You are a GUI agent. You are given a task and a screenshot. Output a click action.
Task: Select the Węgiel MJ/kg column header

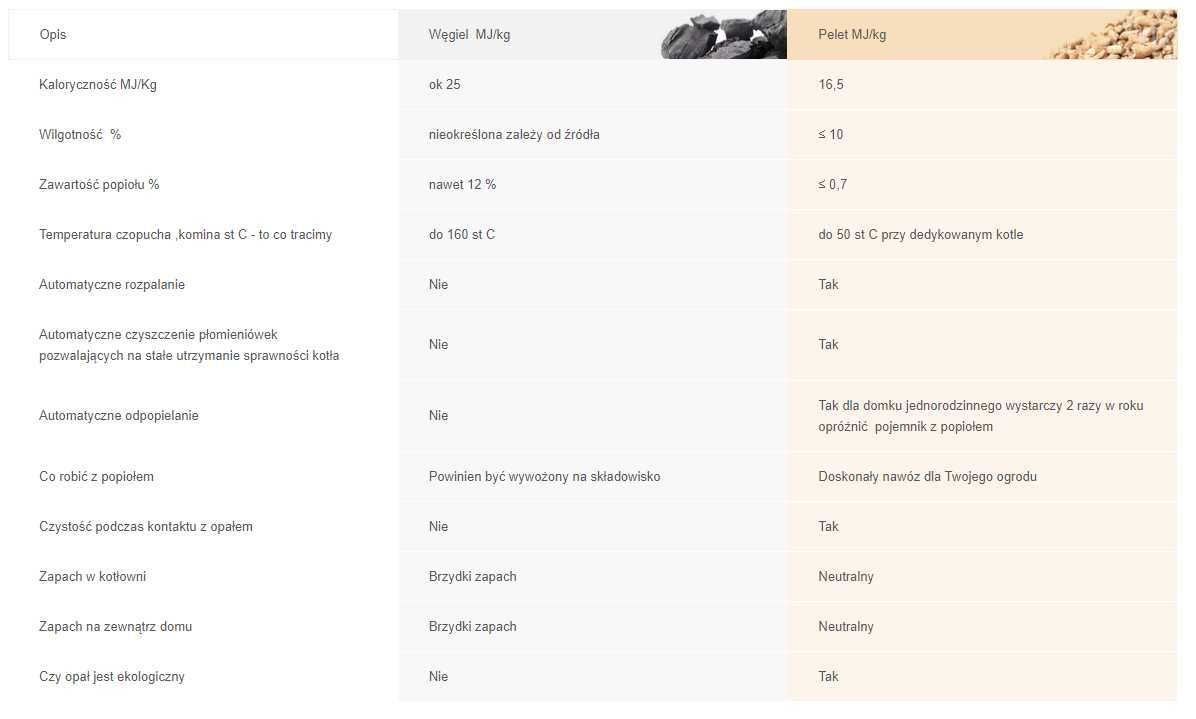(x=469, y=34)
